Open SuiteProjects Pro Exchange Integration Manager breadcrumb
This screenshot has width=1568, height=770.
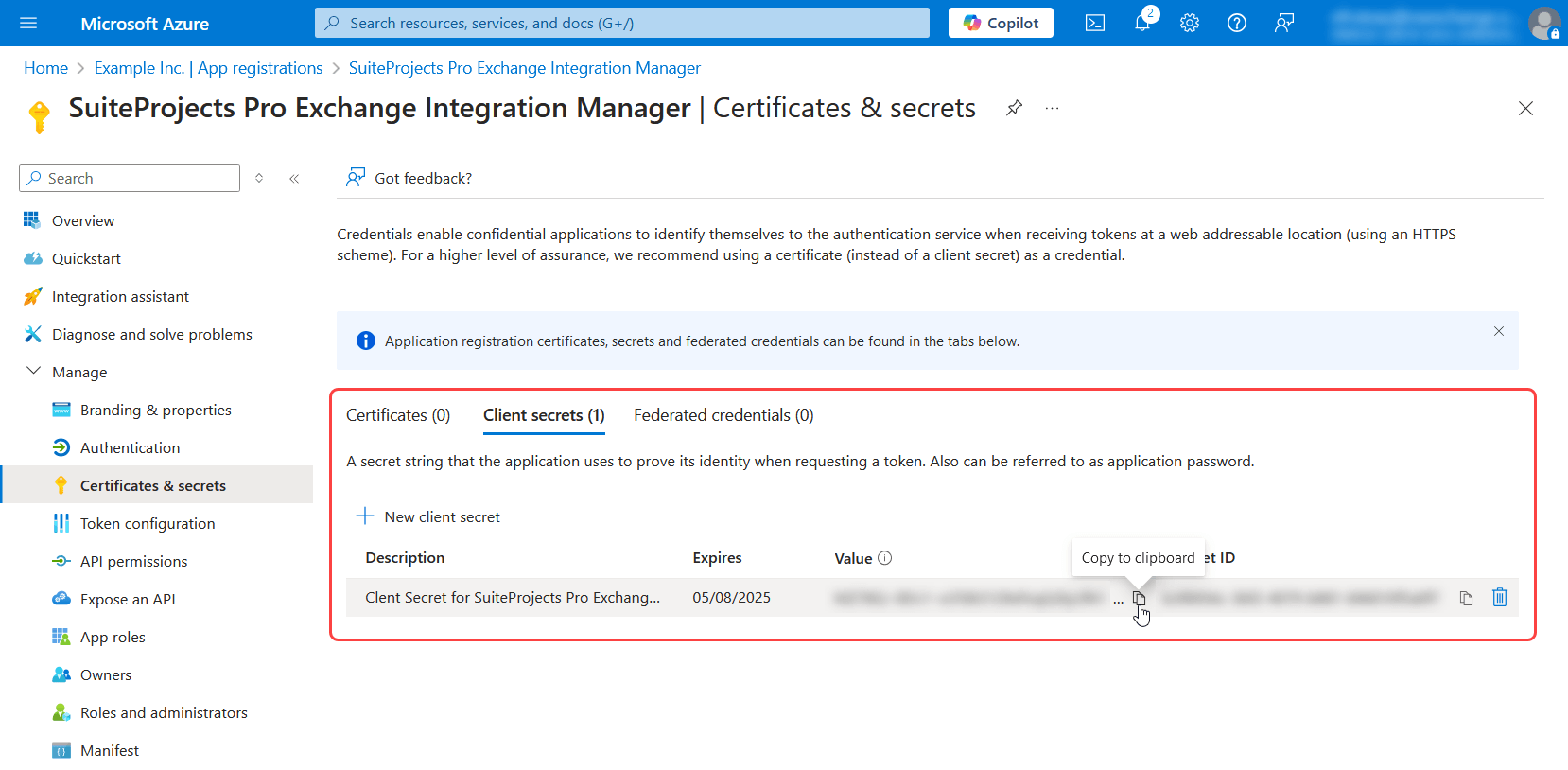tap(525, 68)
